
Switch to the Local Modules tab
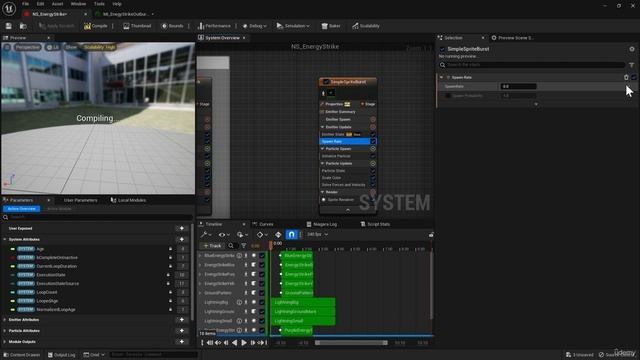(x=128, y=200)
